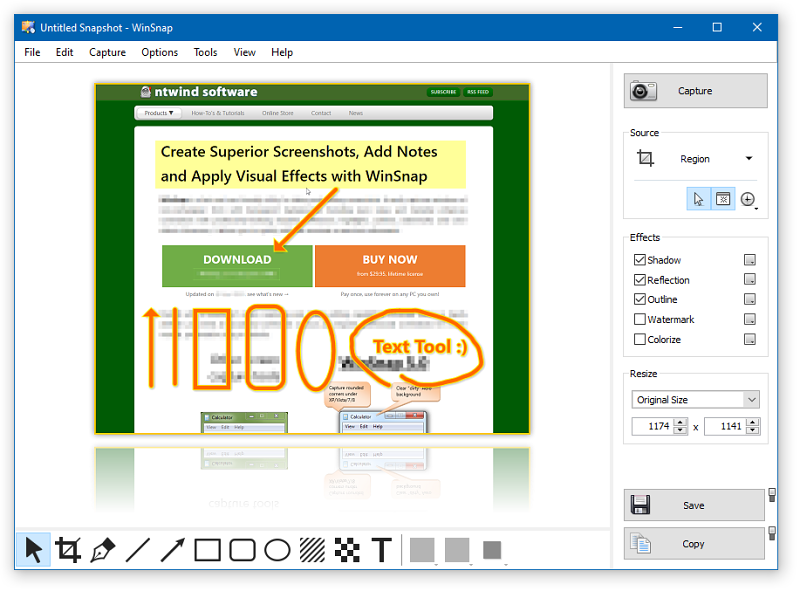This screenshot has height=591, width=800.
Task: Select the arrow pointer selection tool
Action: [x=34, y=550]
